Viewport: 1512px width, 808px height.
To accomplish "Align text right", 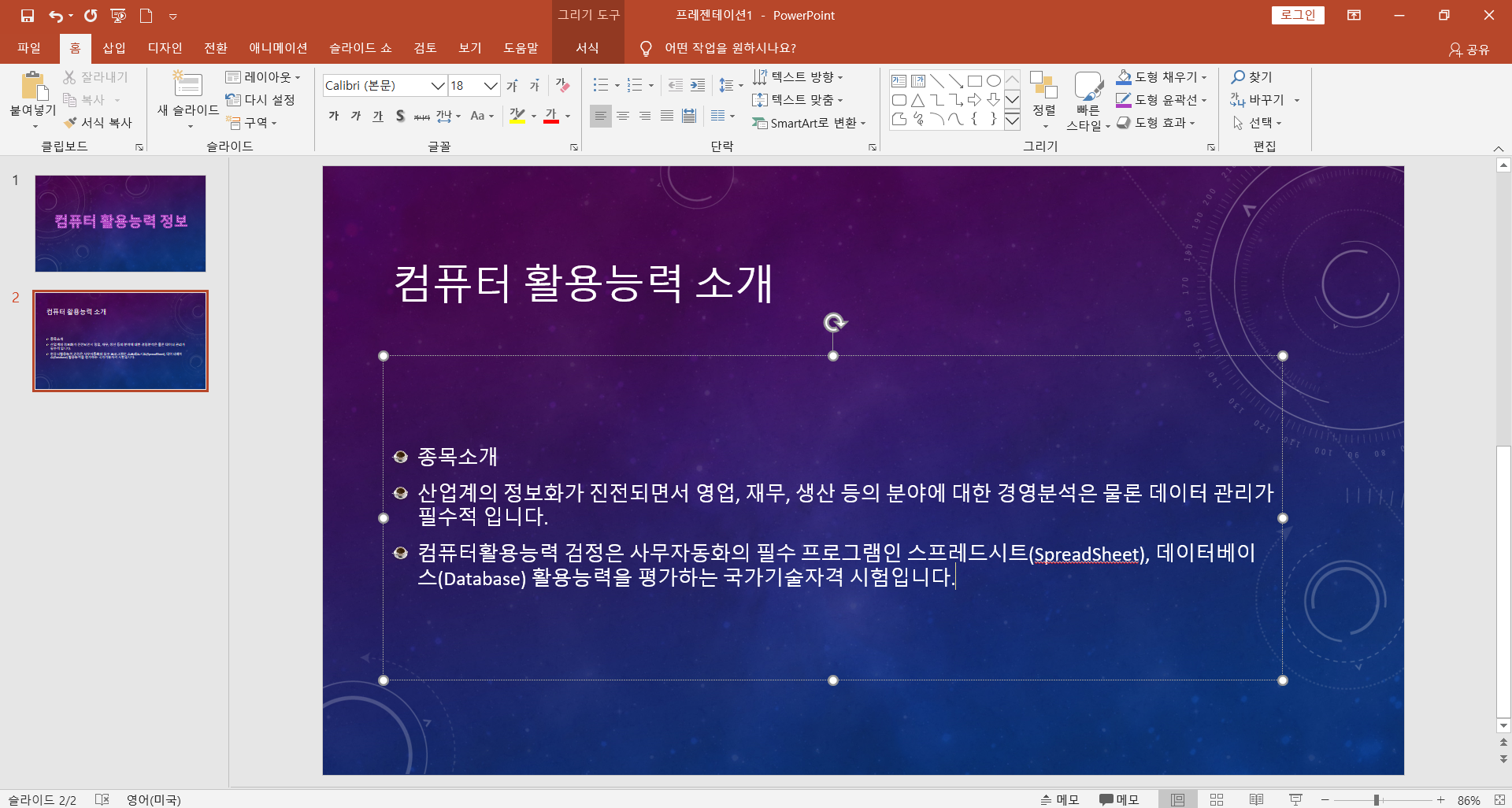I will point(645,116).
